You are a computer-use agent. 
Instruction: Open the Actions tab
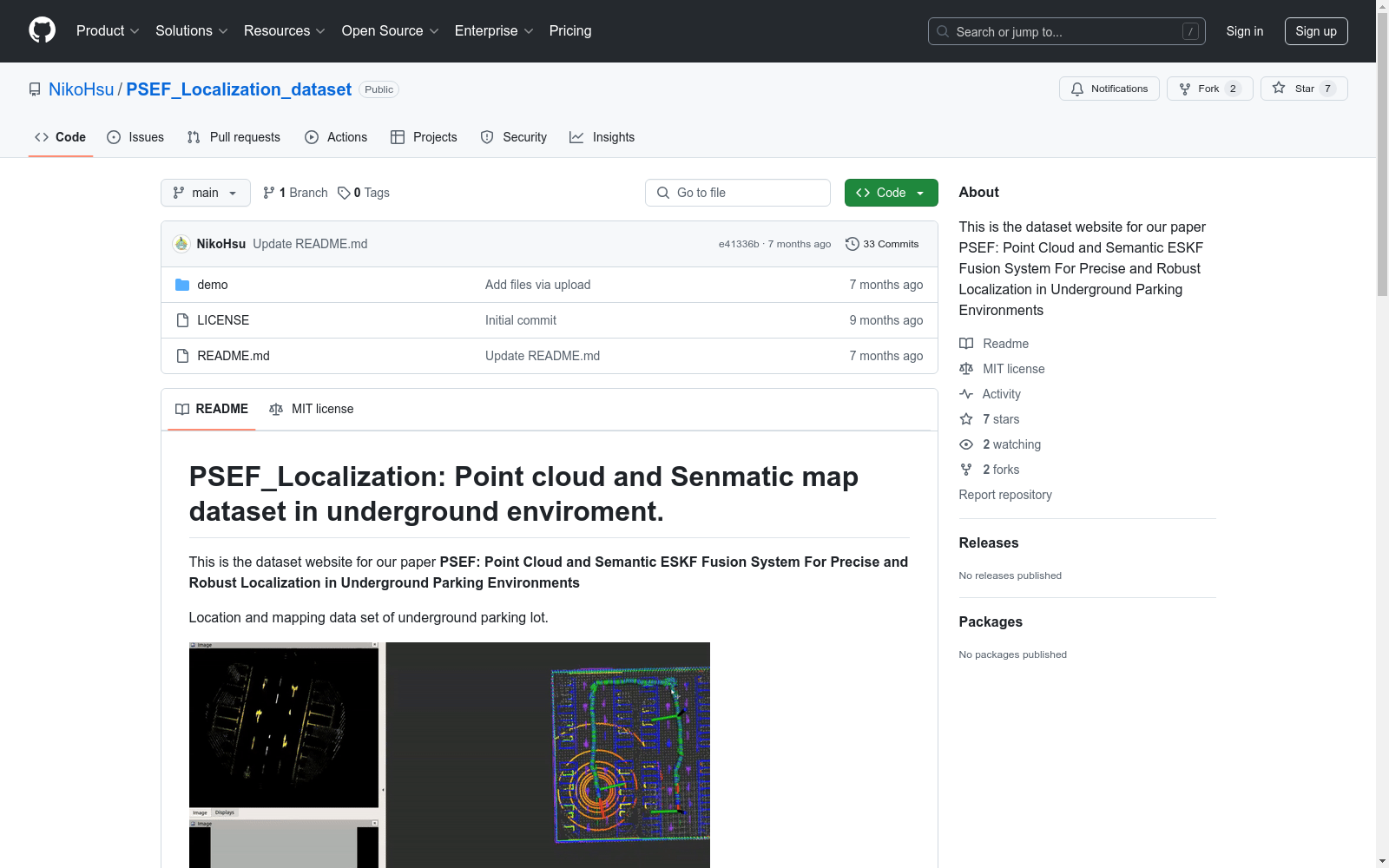pyautogui.click(x=336, y=137)
